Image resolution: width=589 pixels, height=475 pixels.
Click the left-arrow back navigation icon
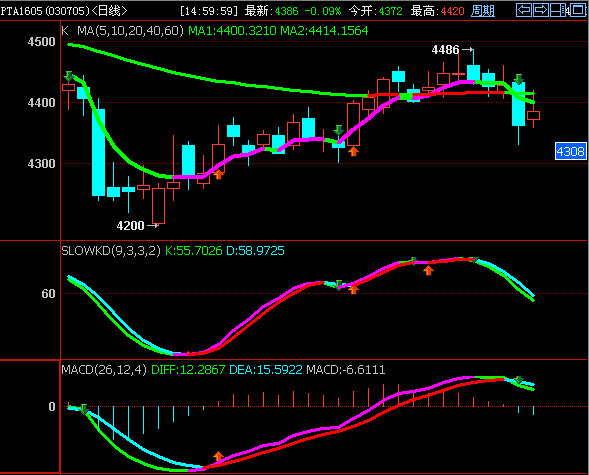pyautogui.click(x=524, y=10)
